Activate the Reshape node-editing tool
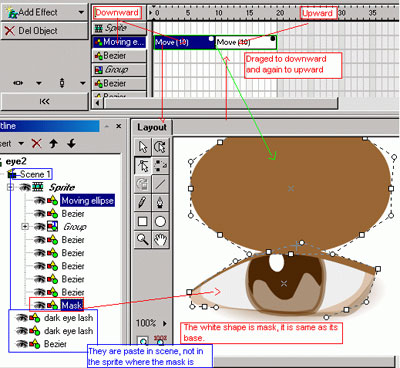Viewport: 400px width, 368px height. coord(143,165)
